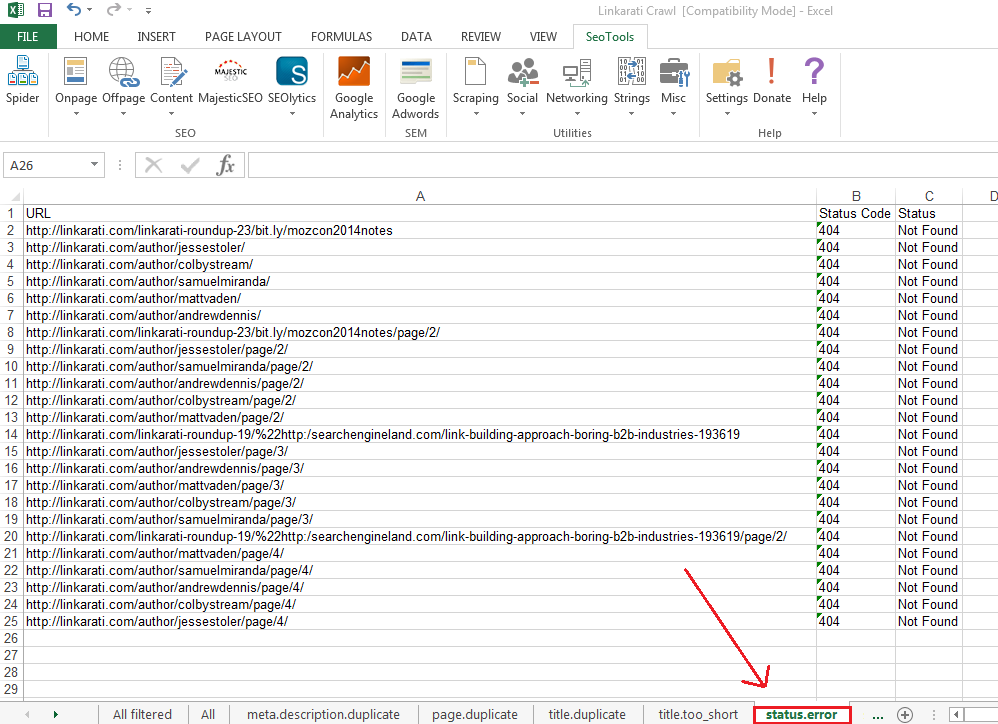Click inside the formula bar
The width and height of the screenshot is (998, 724).
coord(600,165)
